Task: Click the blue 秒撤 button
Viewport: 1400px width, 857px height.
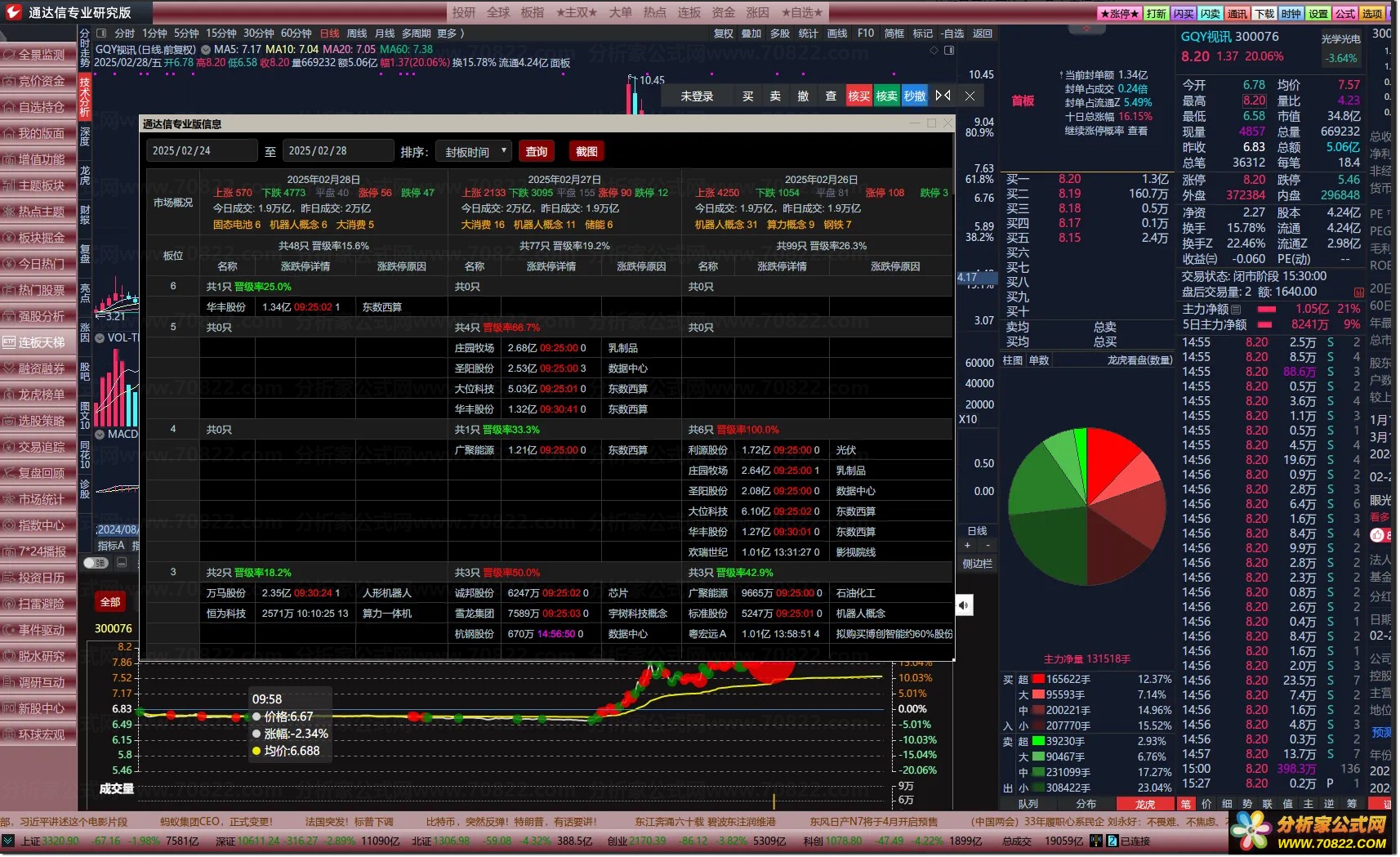Action: pyautogui.click(x=915, y=96)
